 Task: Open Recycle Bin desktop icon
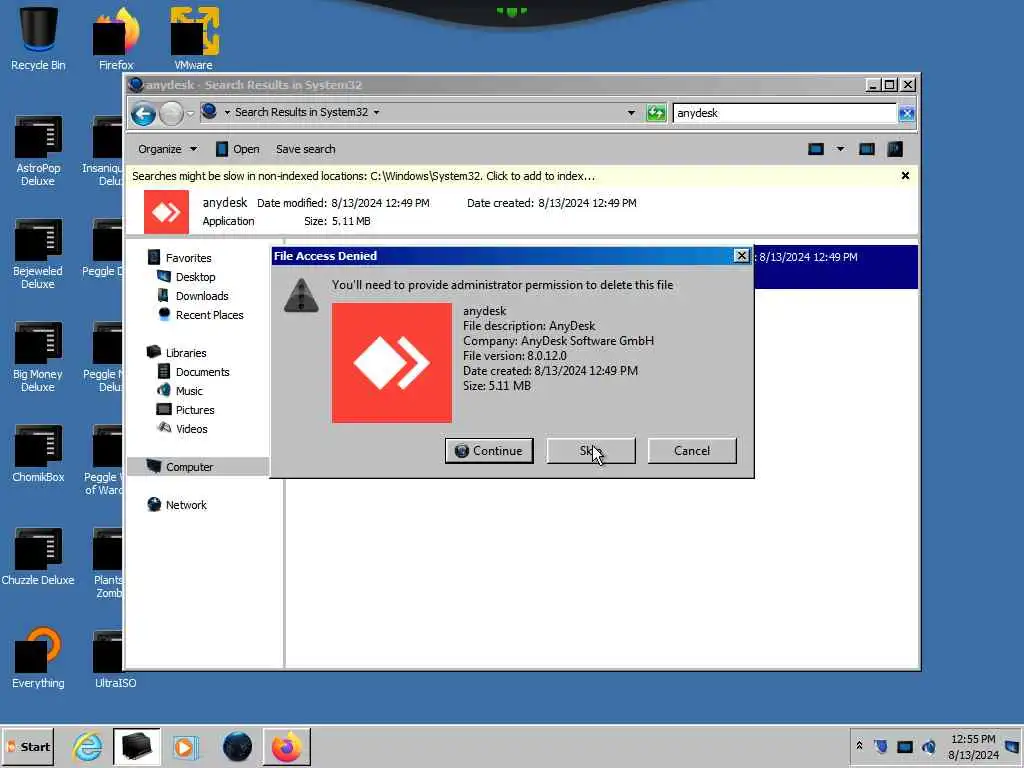tap(38, 39)
